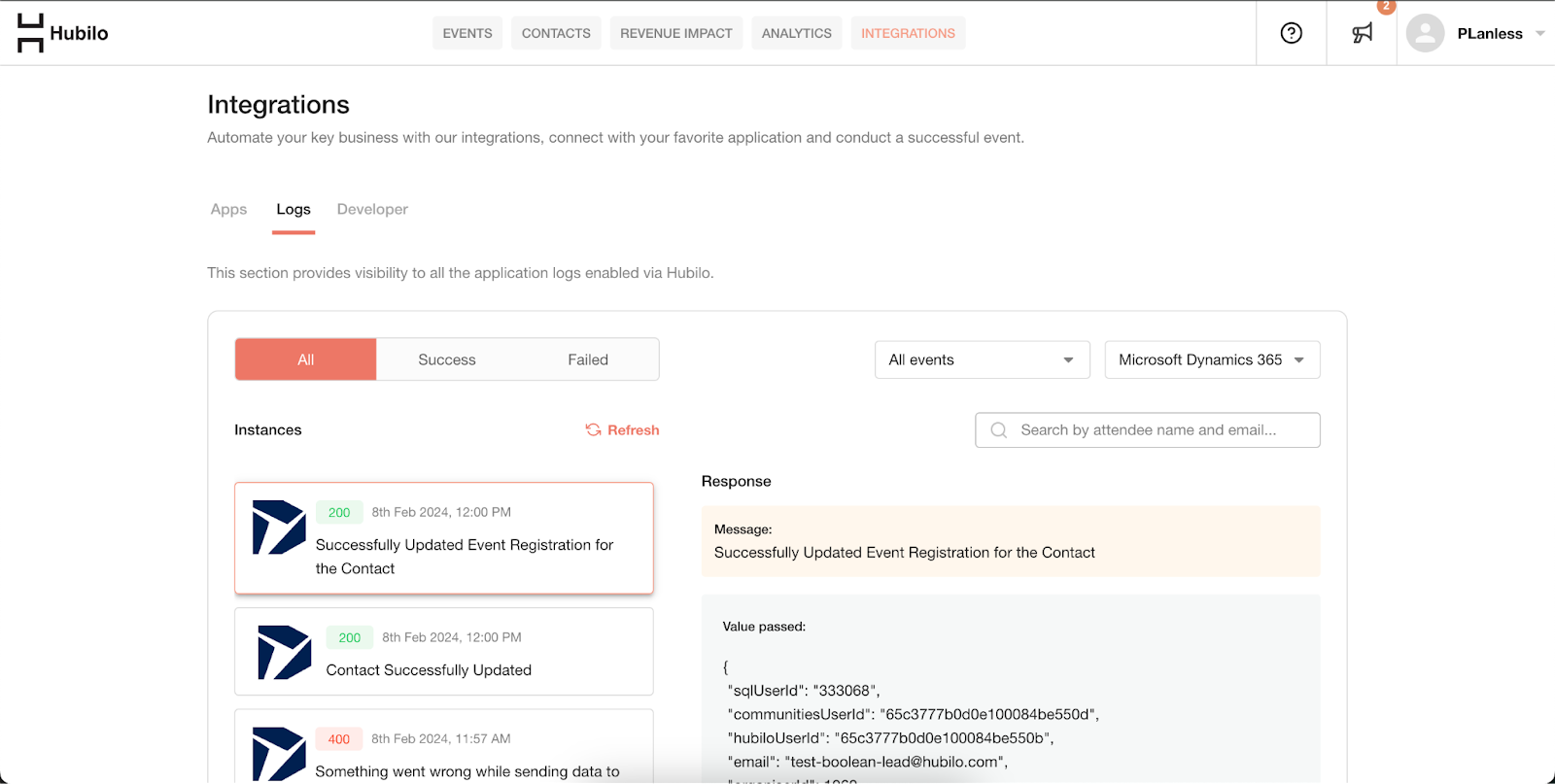Click the sqlUserId value line
The image size is (1555, 784).
pyautogui.click(x=804, y=690)
